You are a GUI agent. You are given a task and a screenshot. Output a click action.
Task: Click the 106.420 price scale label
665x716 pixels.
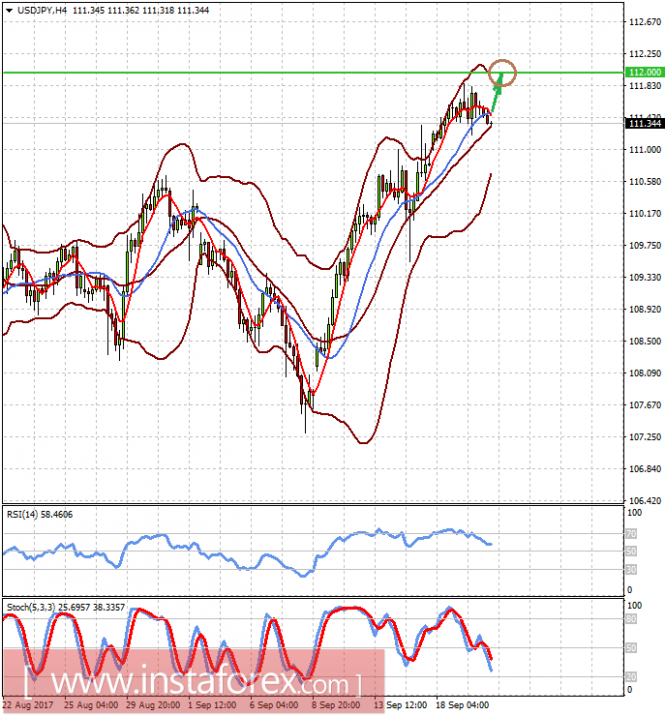[x=644, y=500]
